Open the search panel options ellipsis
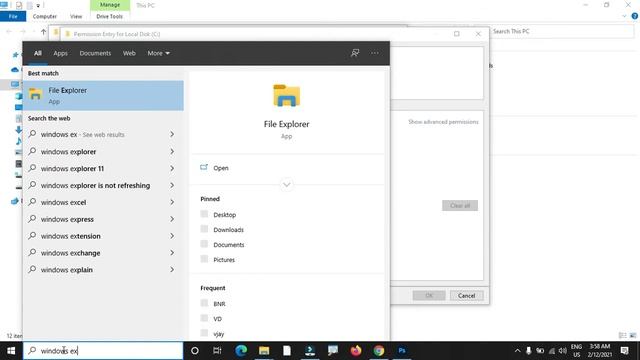This screenshot has width=640, height=360. tap(375, 53)
